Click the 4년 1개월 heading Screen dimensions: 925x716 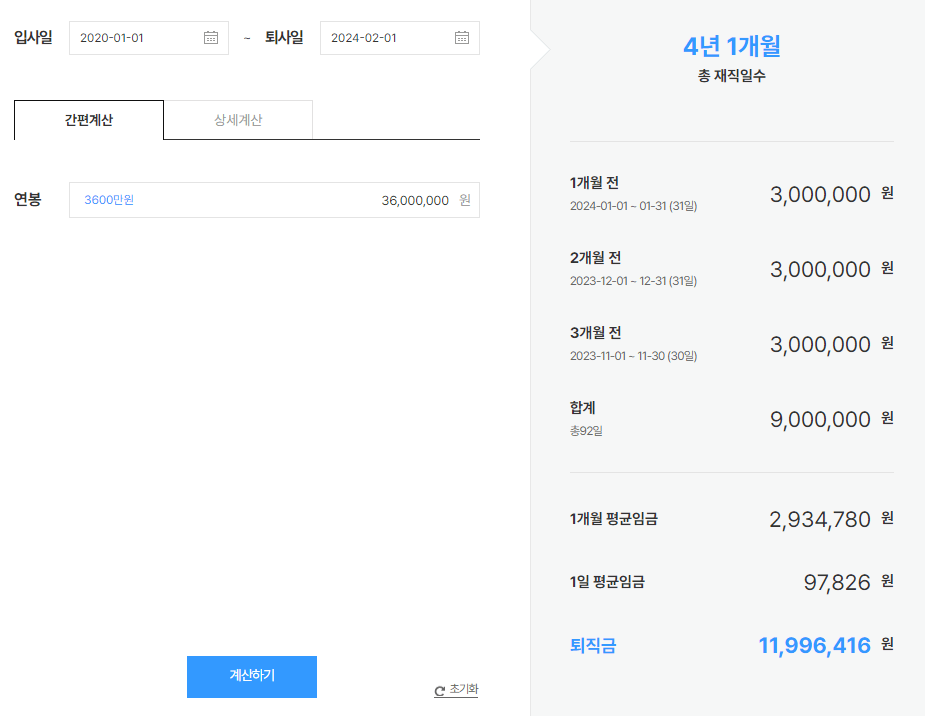click(732, 46)
